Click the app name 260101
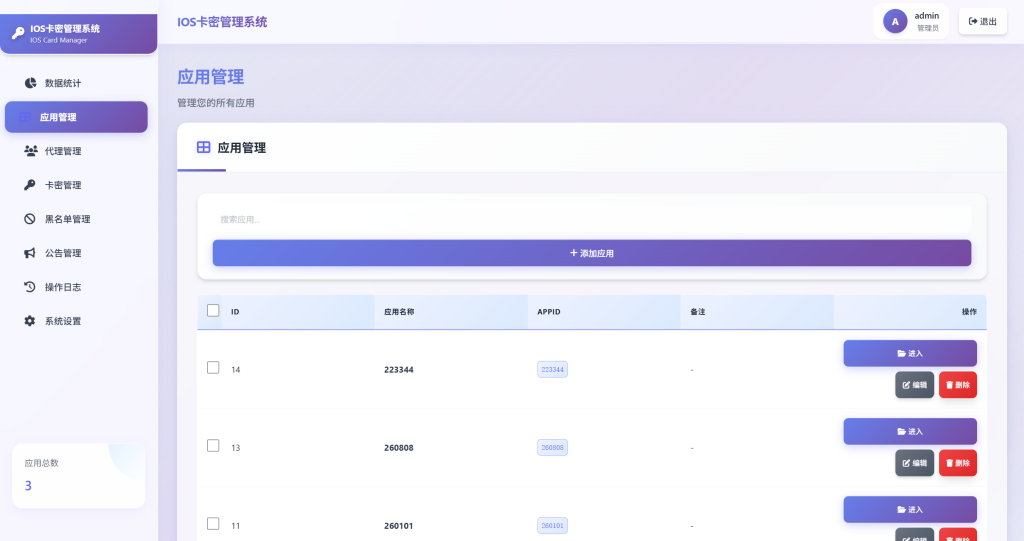1024x541 pixels. (398, 526)
